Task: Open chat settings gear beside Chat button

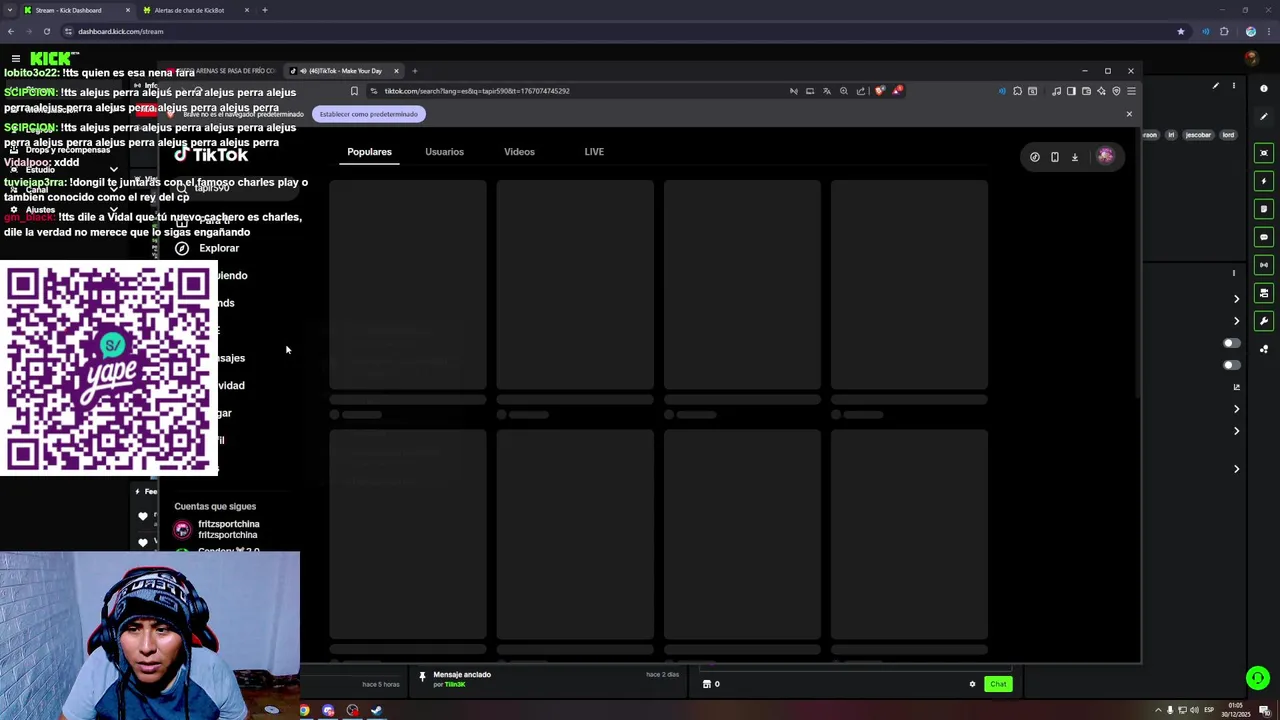Action: coord(972,684)
